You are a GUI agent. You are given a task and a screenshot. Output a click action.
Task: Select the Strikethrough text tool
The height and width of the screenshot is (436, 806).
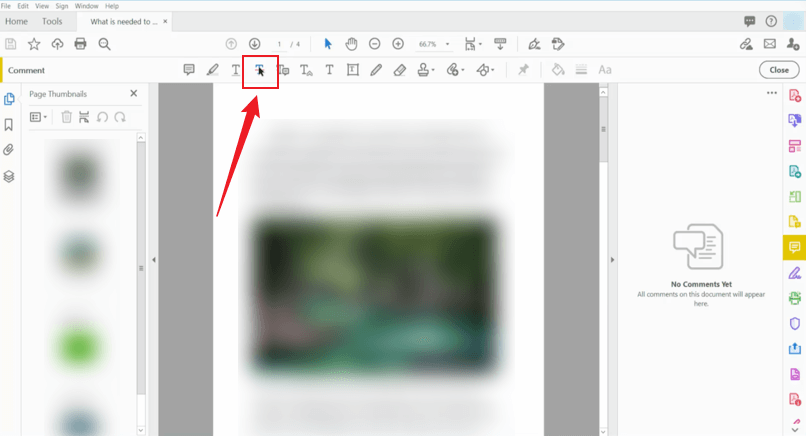pos(260,70)
